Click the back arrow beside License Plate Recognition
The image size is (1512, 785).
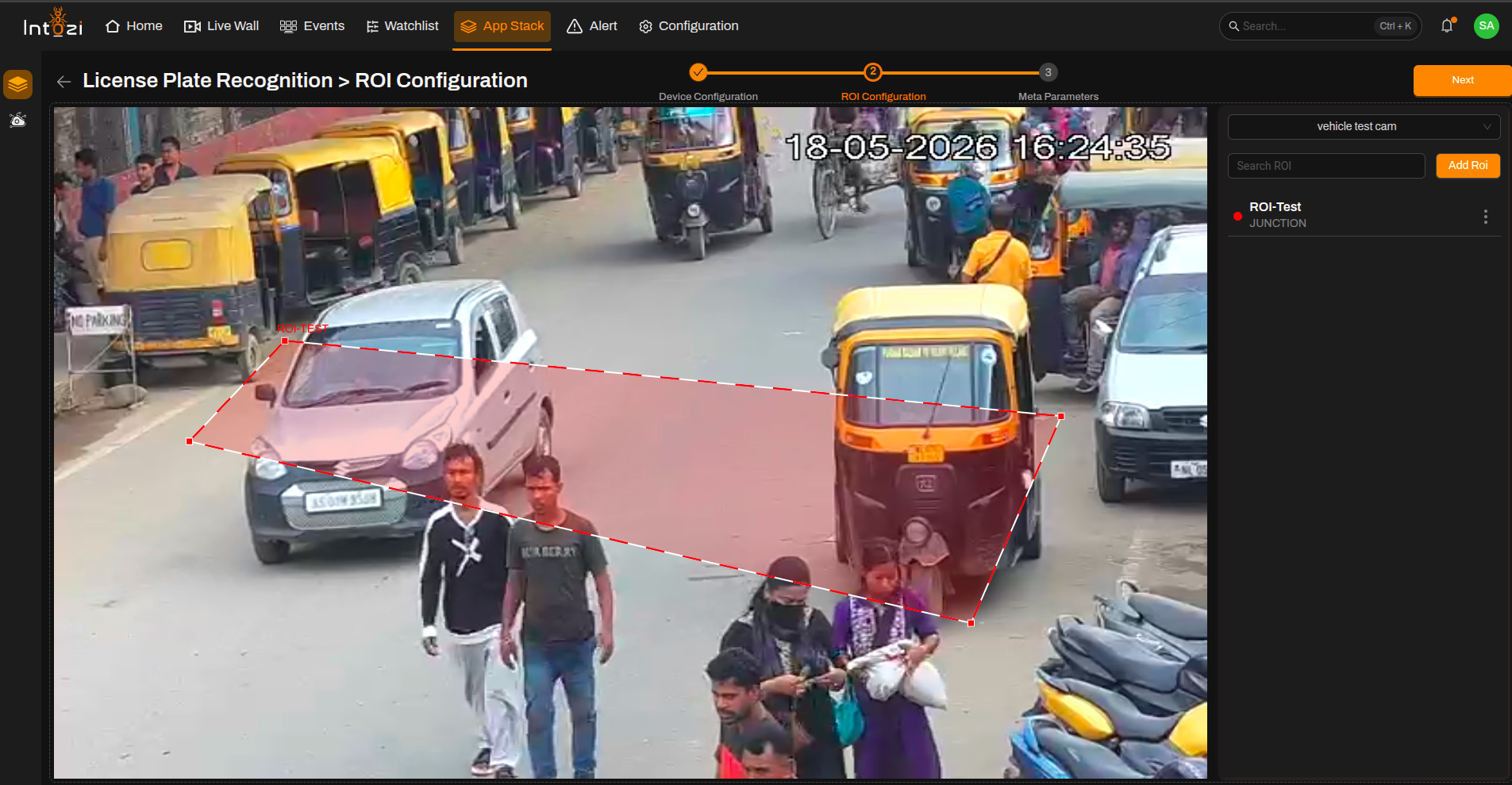(x=64, y=81)
